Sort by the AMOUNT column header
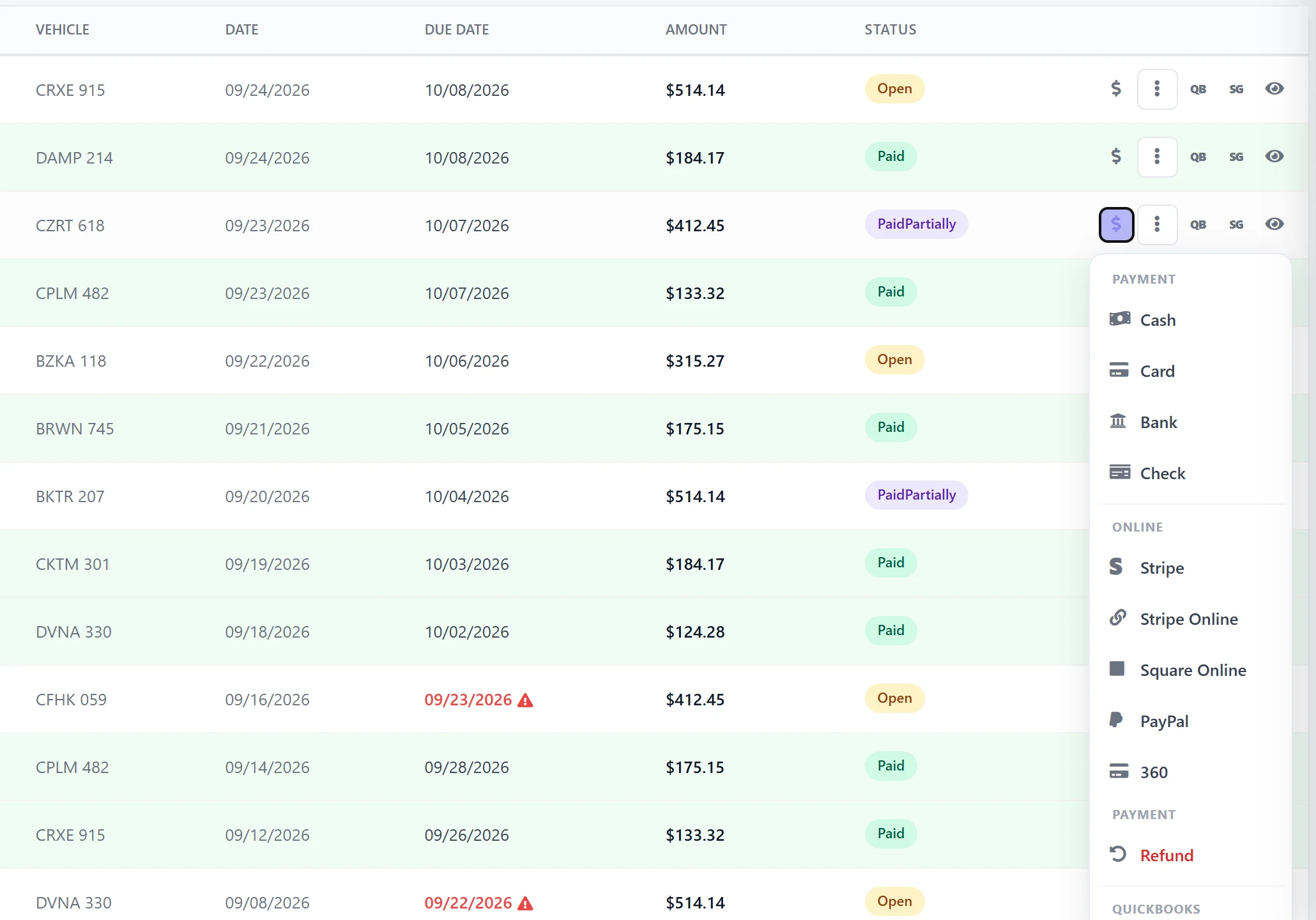The width and height of the screenshot is (1316, 920). click(x=696, y=29)
